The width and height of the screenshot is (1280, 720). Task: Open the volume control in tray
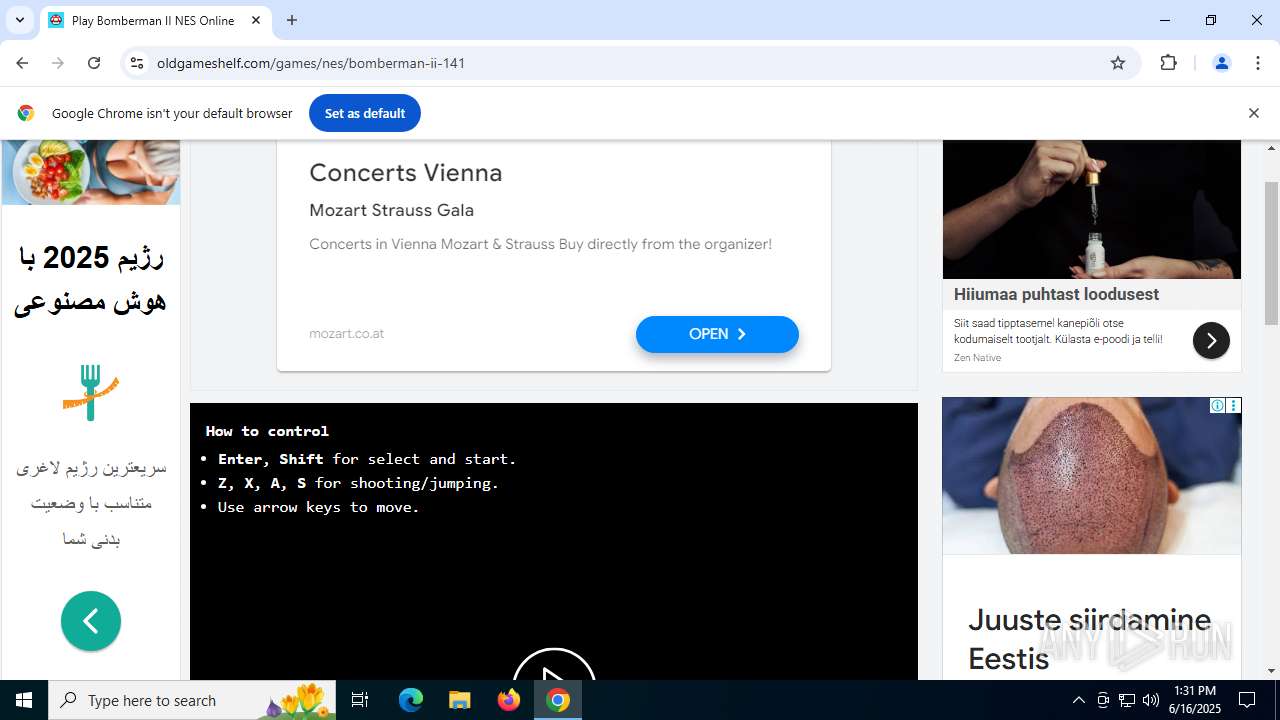(1151, 700)
